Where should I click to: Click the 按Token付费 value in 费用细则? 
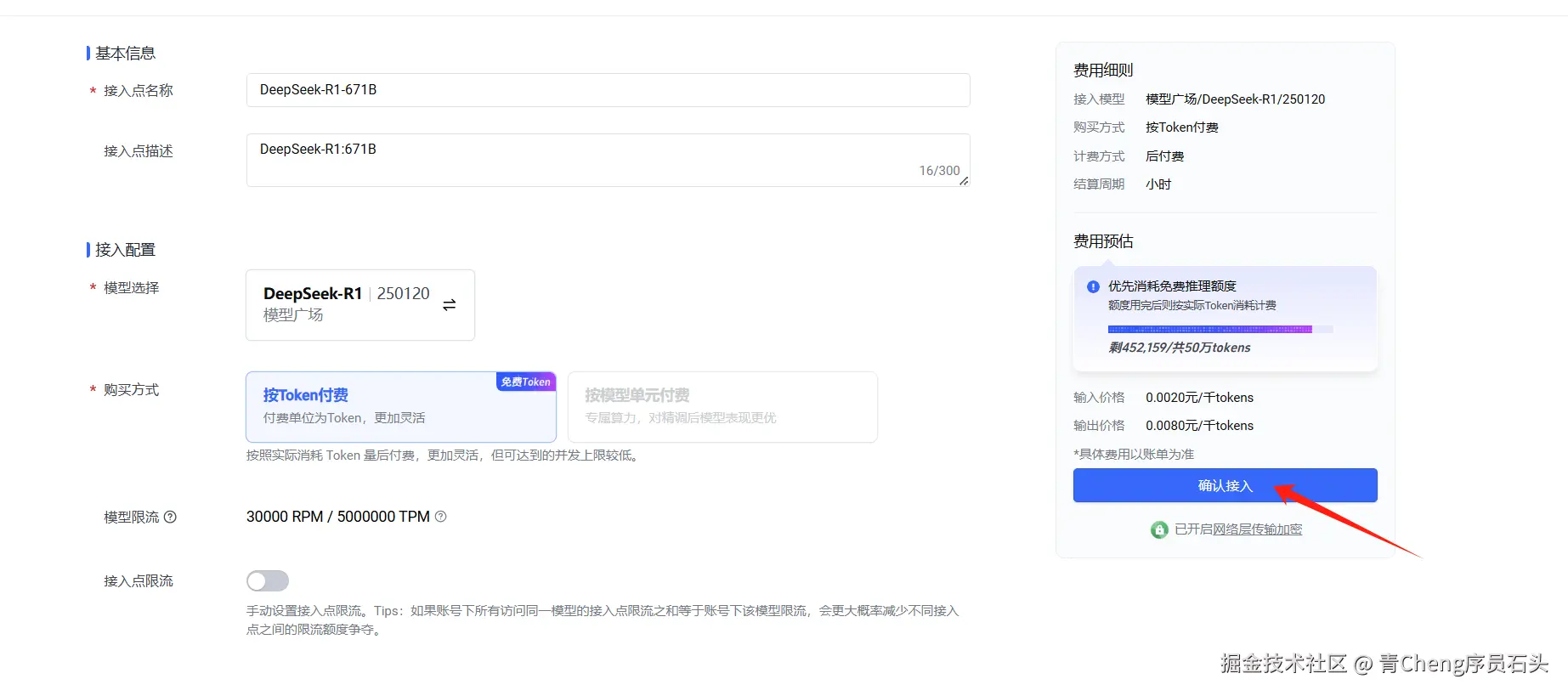point(1181,127)
